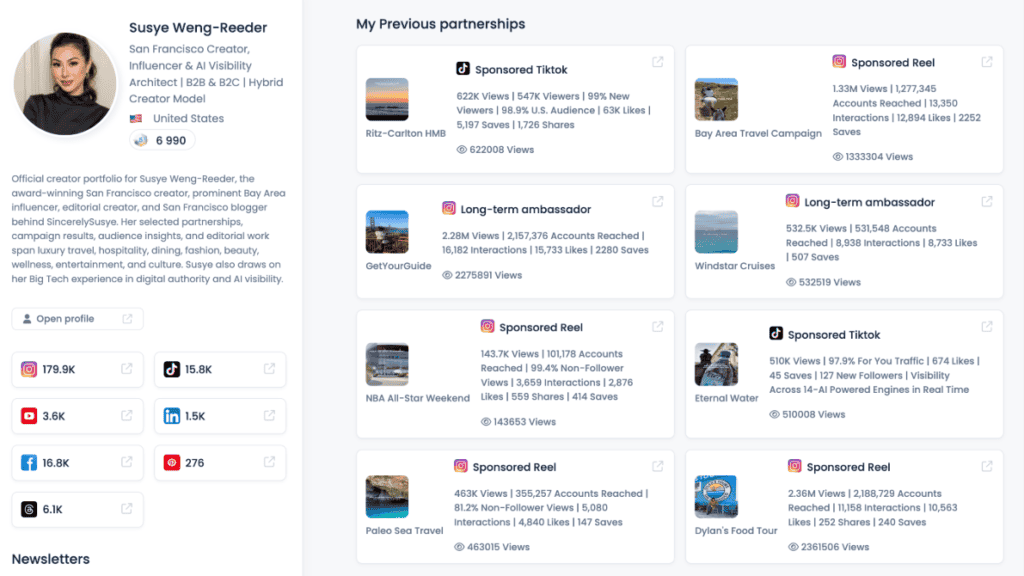1024x576 pixels.
Task: Open the external link arrow on Instagram 179.9K
Action: (127, 368)
